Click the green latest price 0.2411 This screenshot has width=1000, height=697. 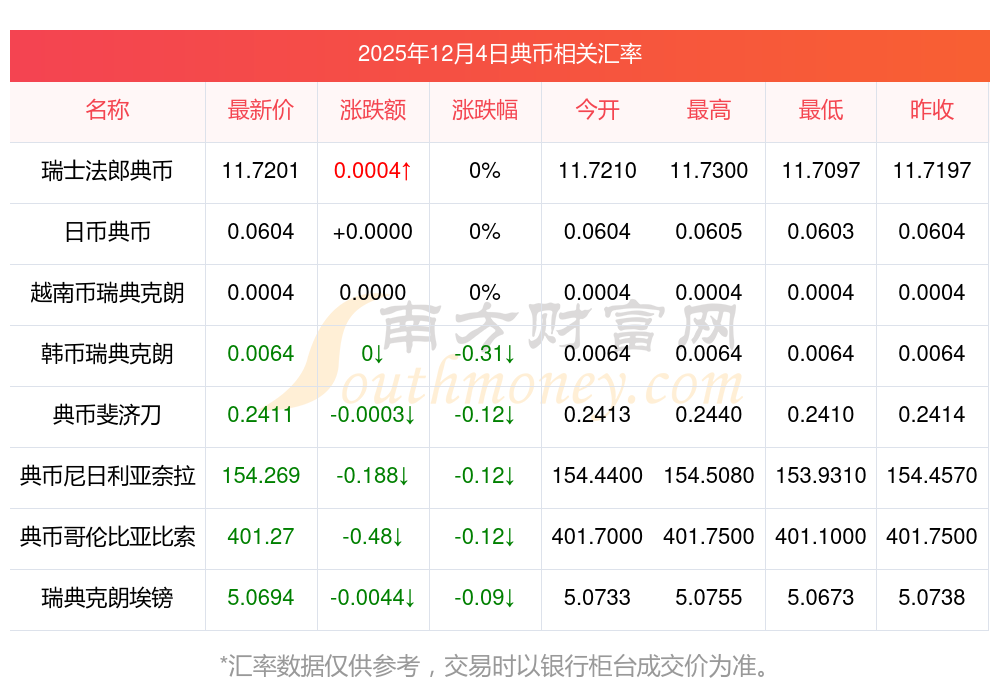point(260,415)
